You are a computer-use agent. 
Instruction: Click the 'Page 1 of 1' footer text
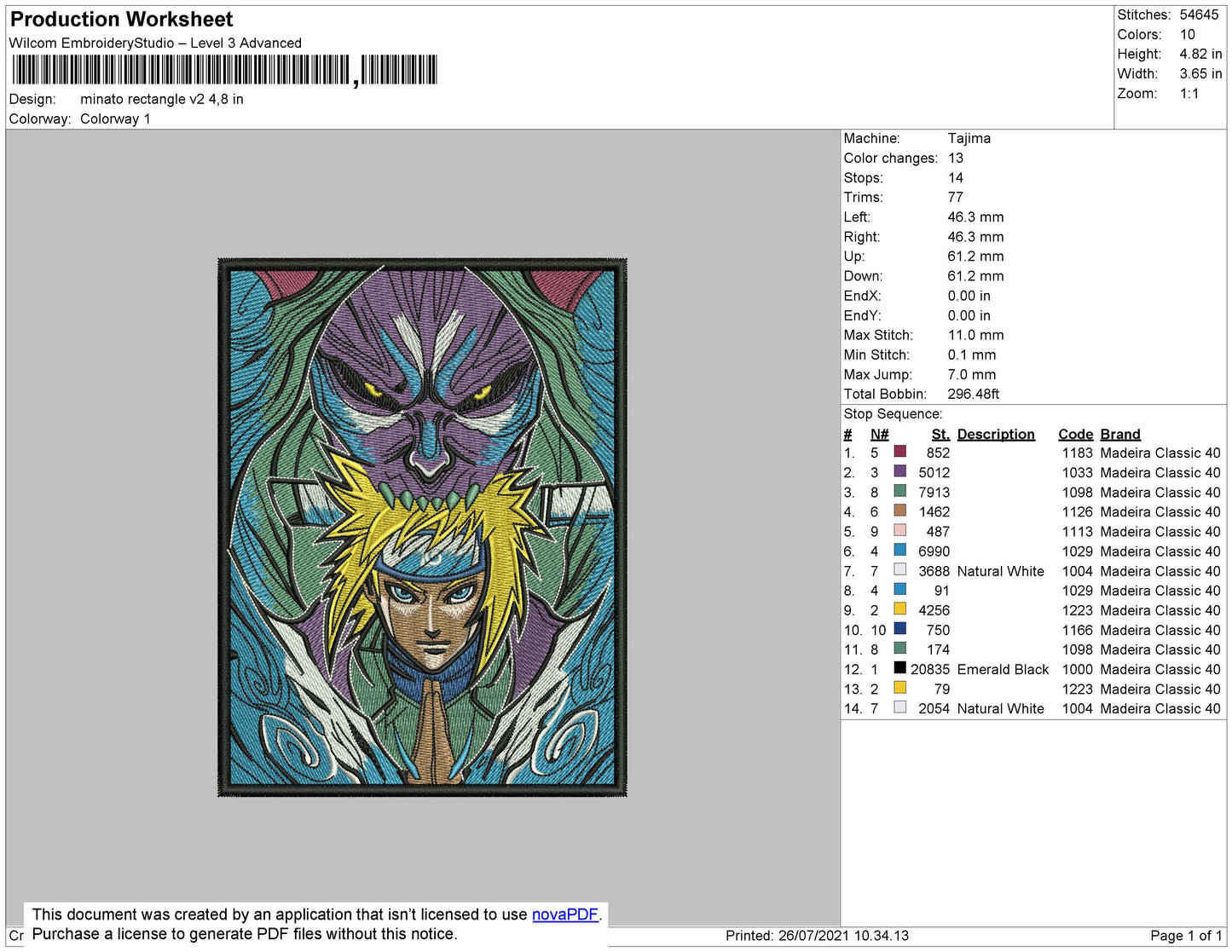tap(1186, 936)
